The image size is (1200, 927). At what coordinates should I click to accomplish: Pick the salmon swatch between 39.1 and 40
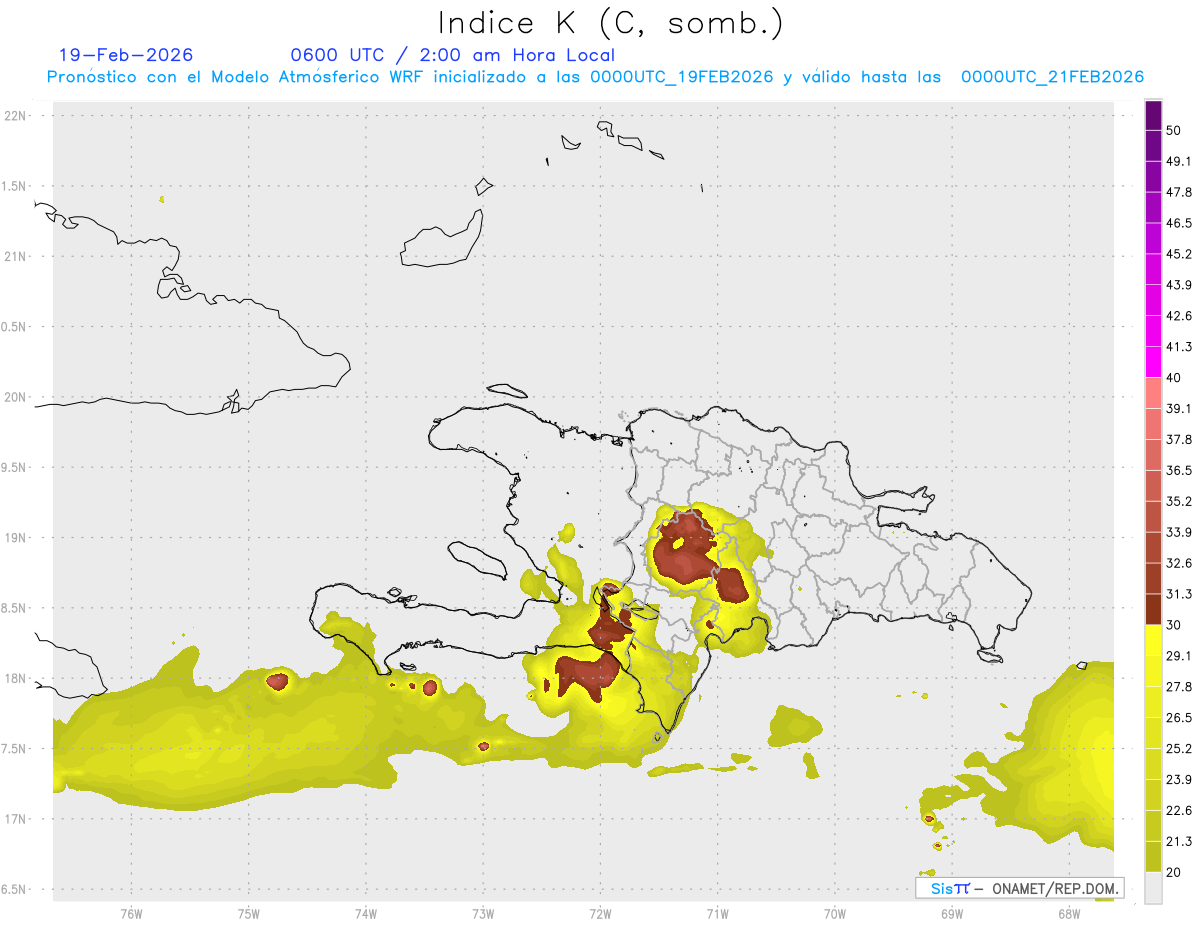(x=1153, y=393)
